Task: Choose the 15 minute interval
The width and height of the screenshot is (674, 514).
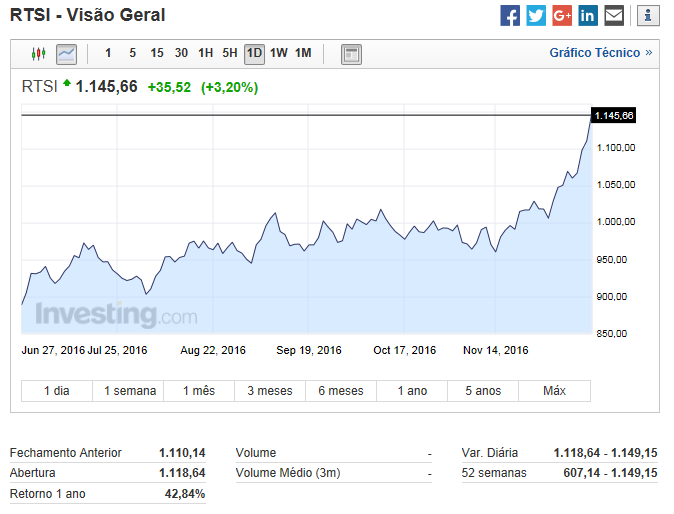Action: (x=157, y=53)
